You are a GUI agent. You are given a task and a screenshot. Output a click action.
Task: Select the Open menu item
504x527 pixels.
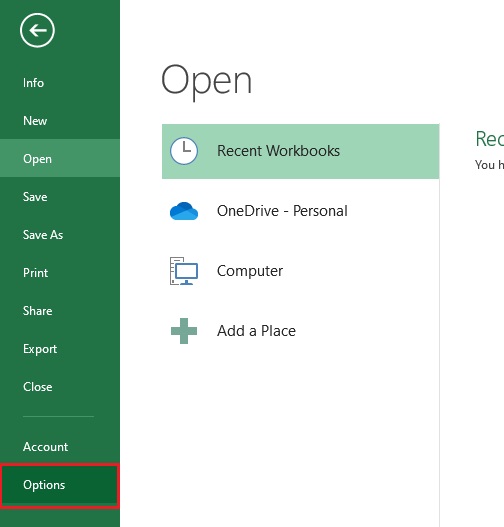[x=60, y=159]
